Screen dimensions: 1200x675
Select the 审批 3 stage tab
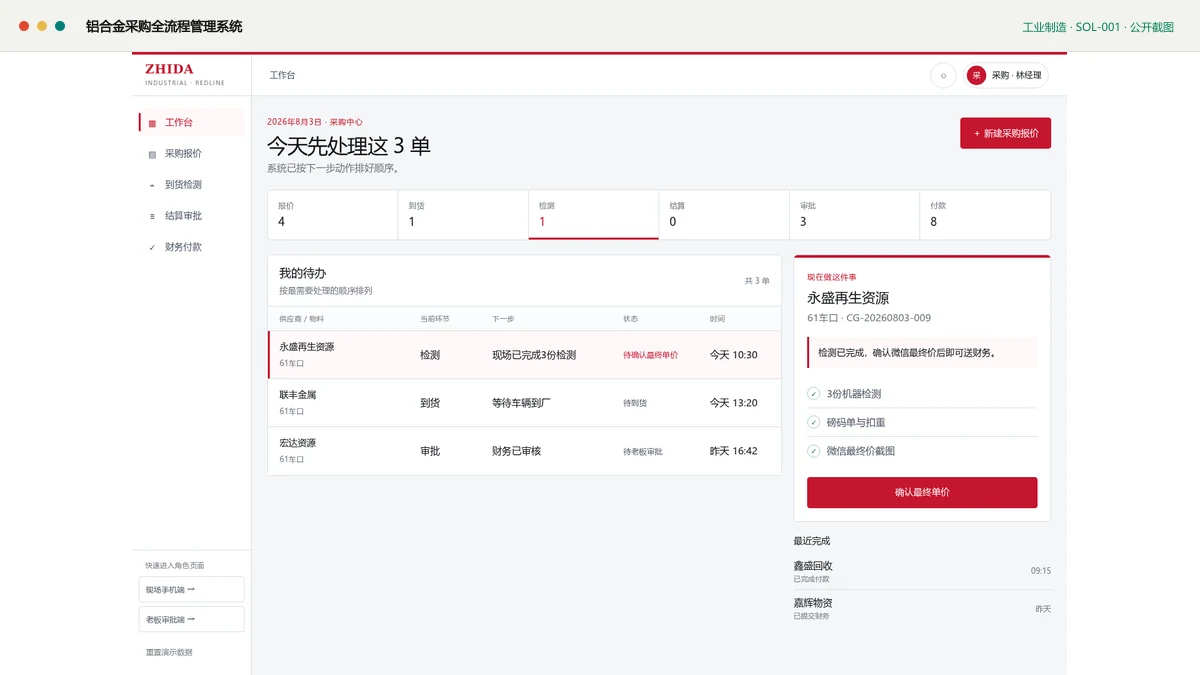(854, 215)
